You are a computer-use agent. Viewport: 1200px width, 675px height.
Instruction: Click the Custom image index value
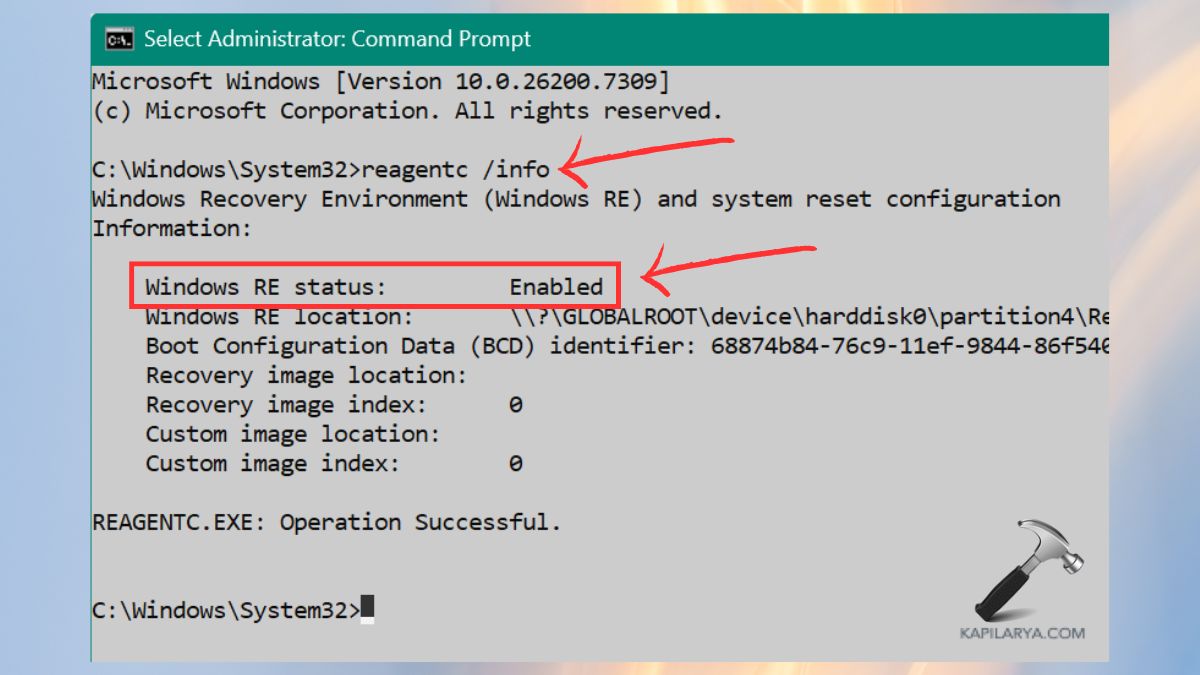515,463
